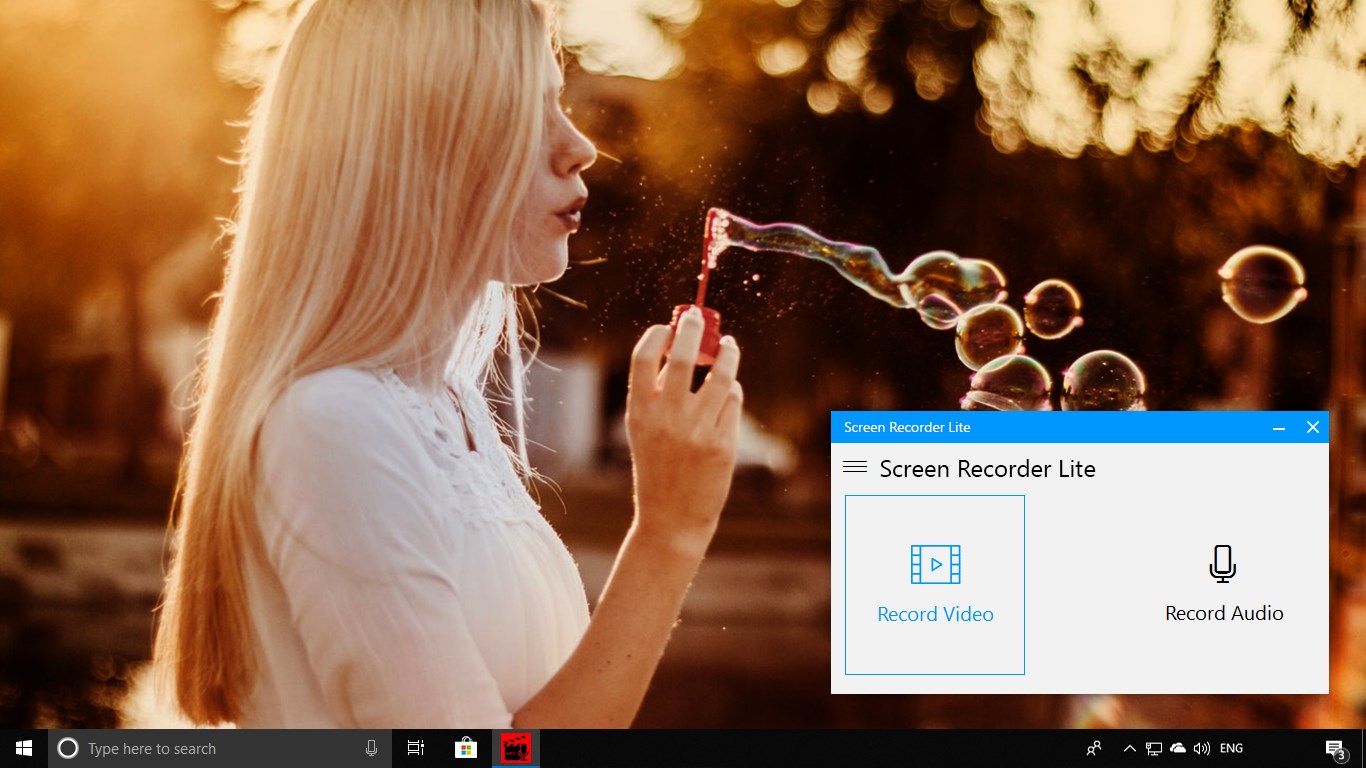Expand hidden system tray icons
Viewport: 1366px width, 768px height.
pyautogui.click(x=1129, y=747)
